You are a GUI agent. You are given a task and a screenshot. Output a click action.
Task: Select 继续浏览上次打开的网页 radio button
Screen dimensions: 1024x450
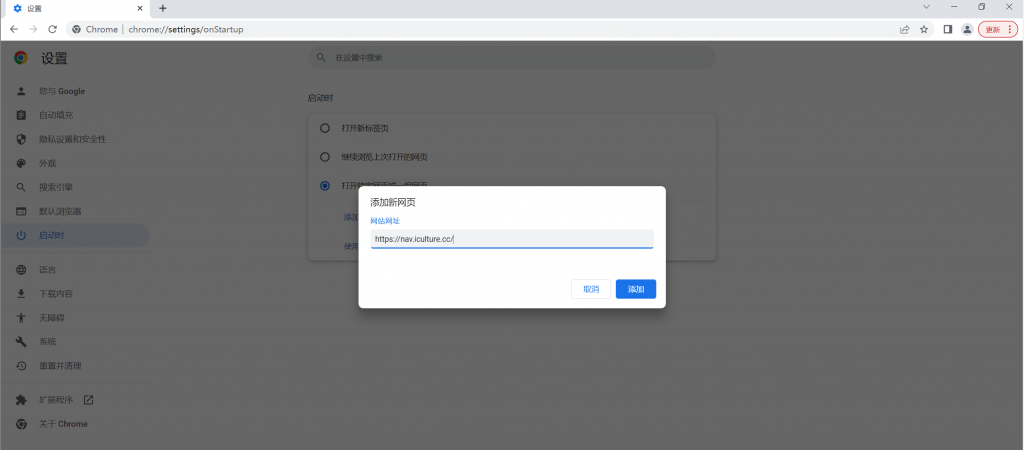[x=325, y=157]
